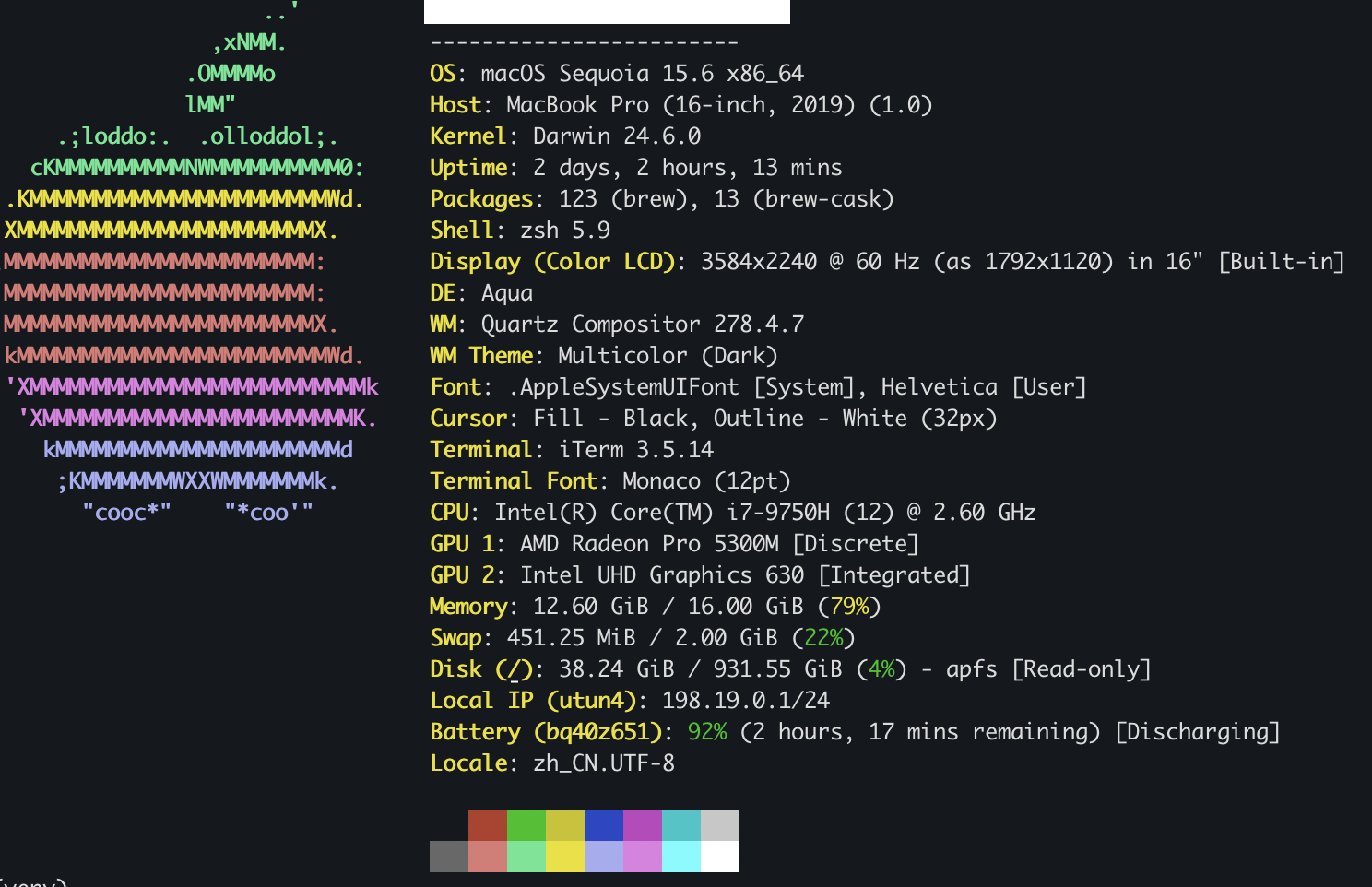
Task: Click the 'GPU 2' label
Action: click(462, 575)
